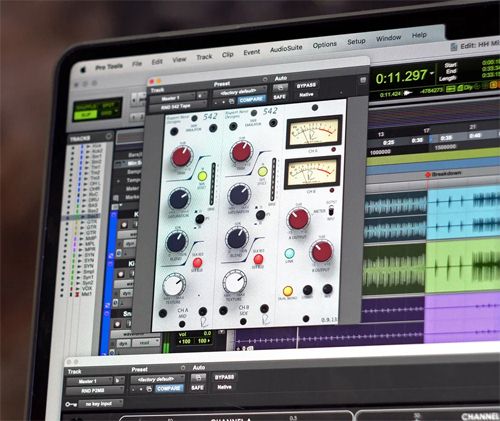Open the Pro Tools application menu

109,67
